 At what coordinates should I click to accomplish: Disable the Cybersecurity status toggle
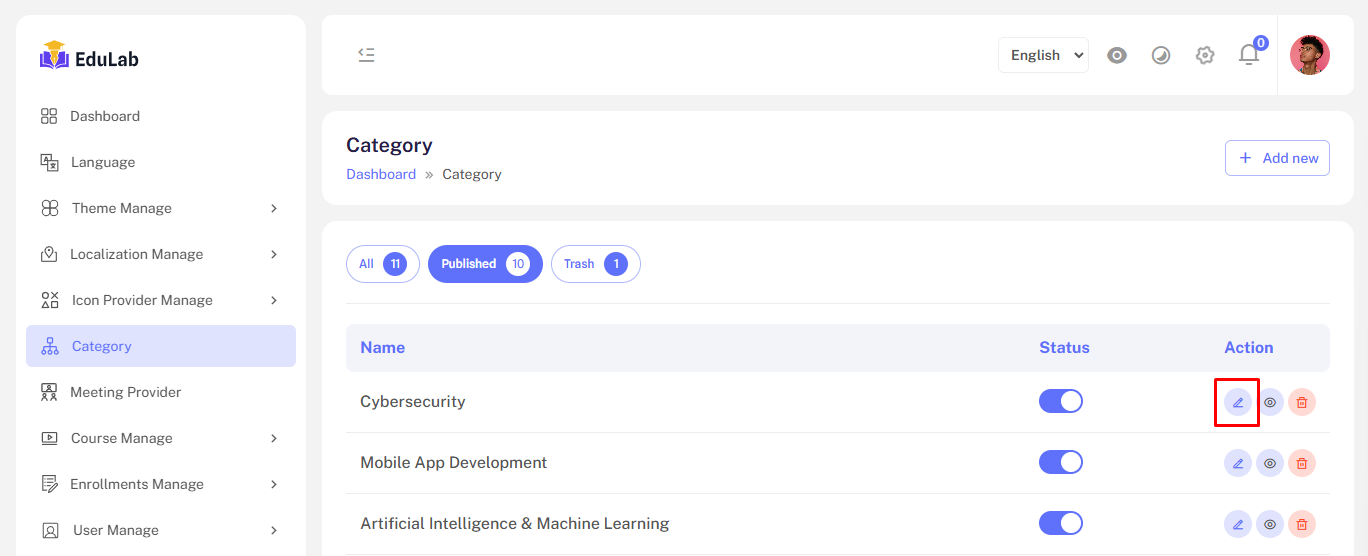click(1061, 401)
